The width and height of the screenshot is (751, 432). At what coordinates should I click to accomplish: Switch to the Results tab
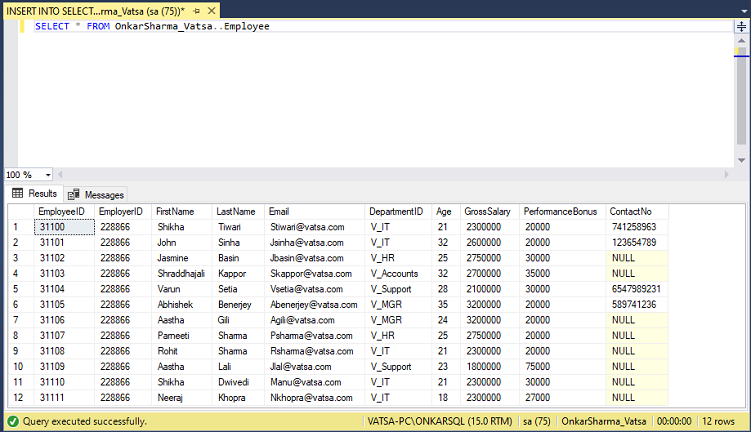[x=35, y=193]
